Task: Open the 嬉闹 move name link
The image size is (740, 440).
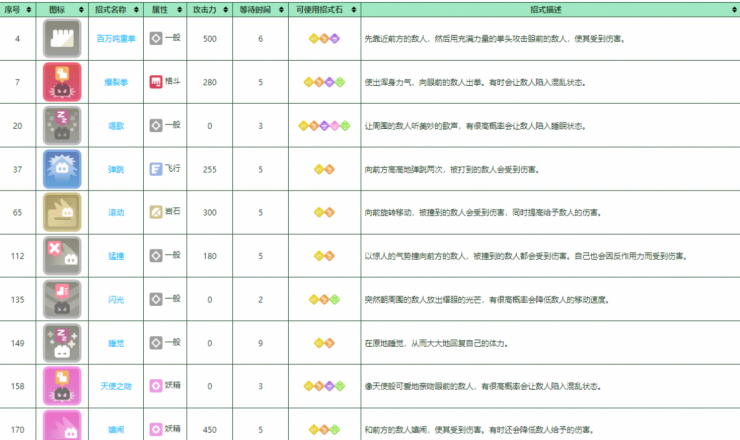Action: point(116,429)
